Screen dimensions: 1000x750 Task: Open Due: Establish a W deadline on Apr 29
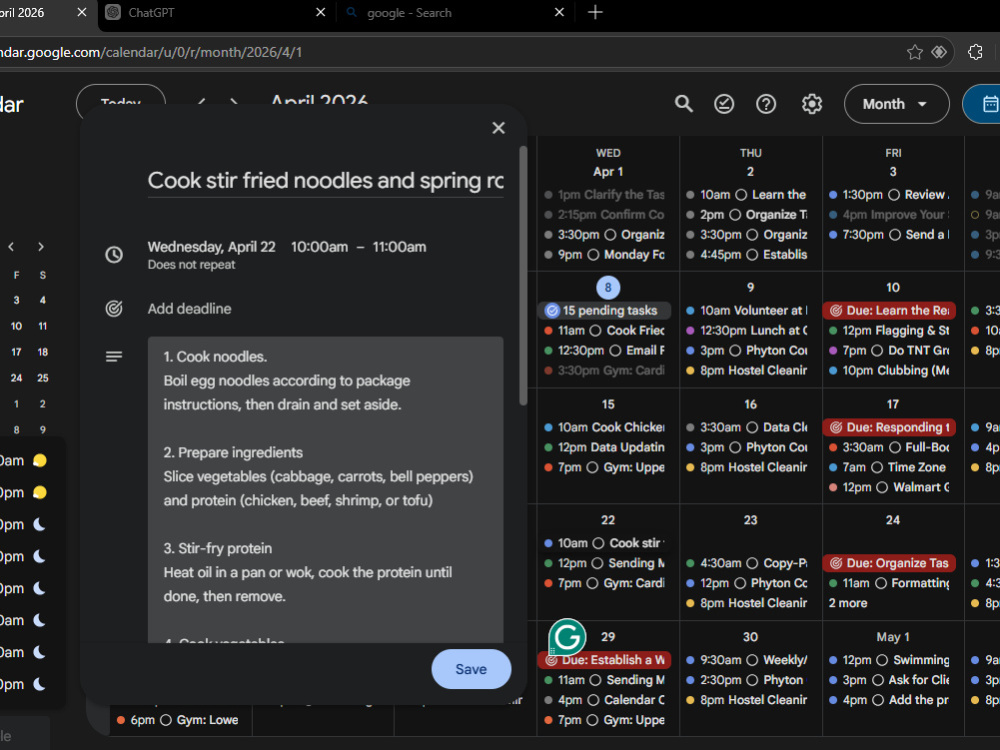(x=604, y=660)
